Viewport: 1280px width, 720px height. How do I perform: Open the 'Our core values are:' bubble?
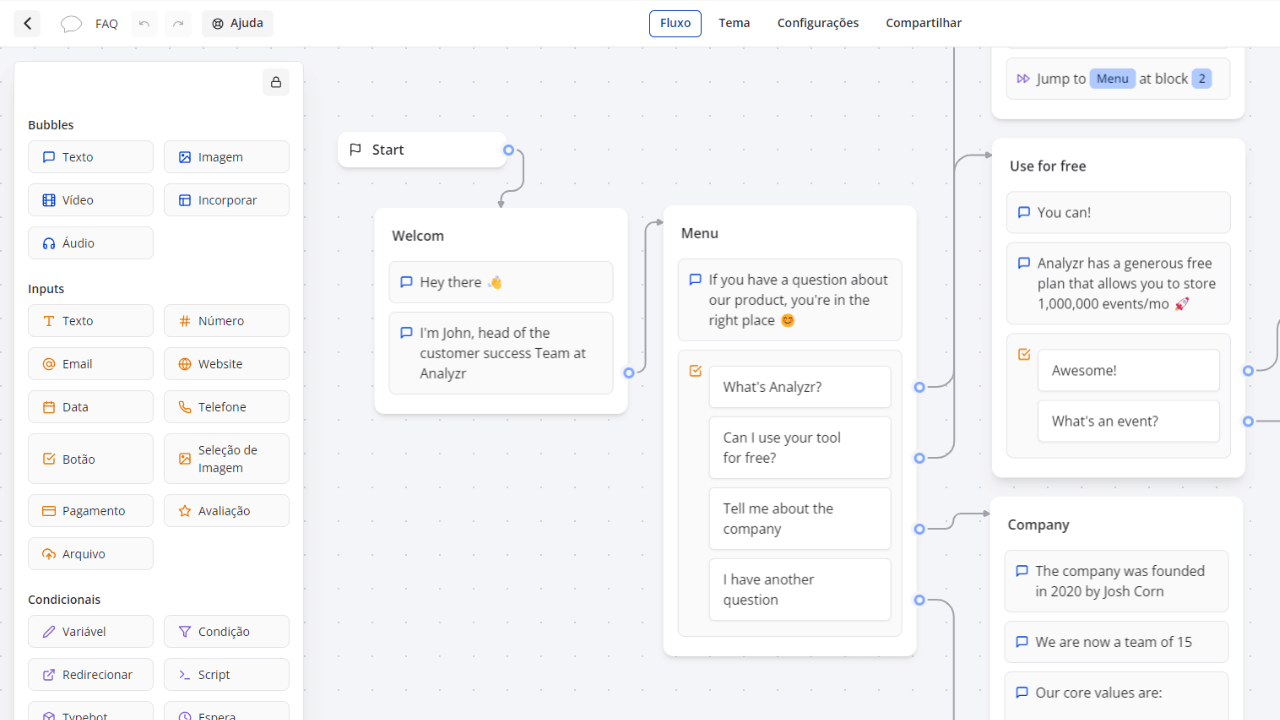[x=1116, y=696]
